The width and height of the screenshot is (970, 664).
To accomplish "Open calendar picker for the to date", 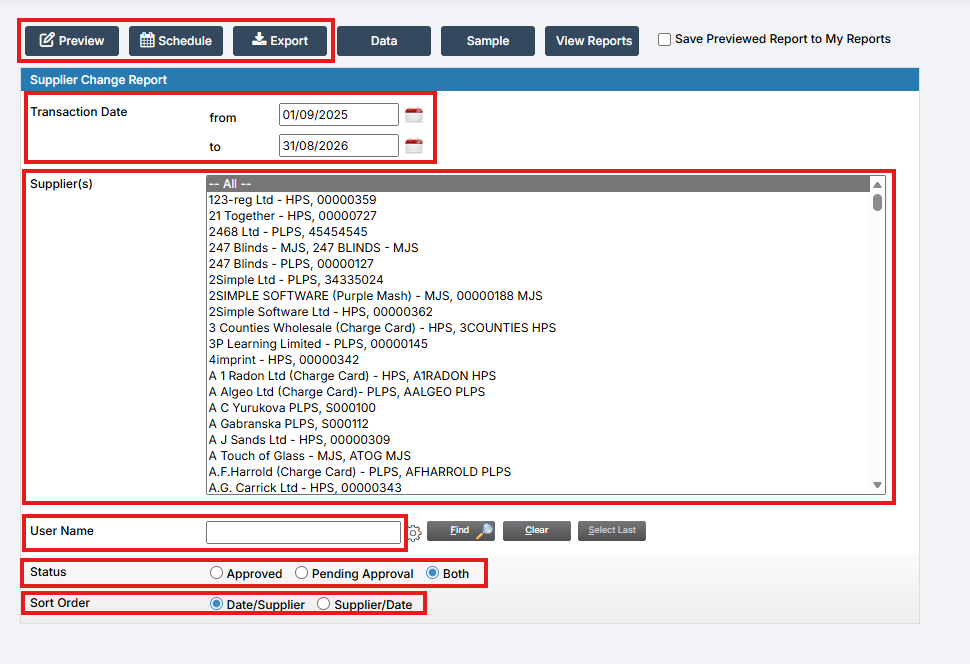I will coord(414,145).
